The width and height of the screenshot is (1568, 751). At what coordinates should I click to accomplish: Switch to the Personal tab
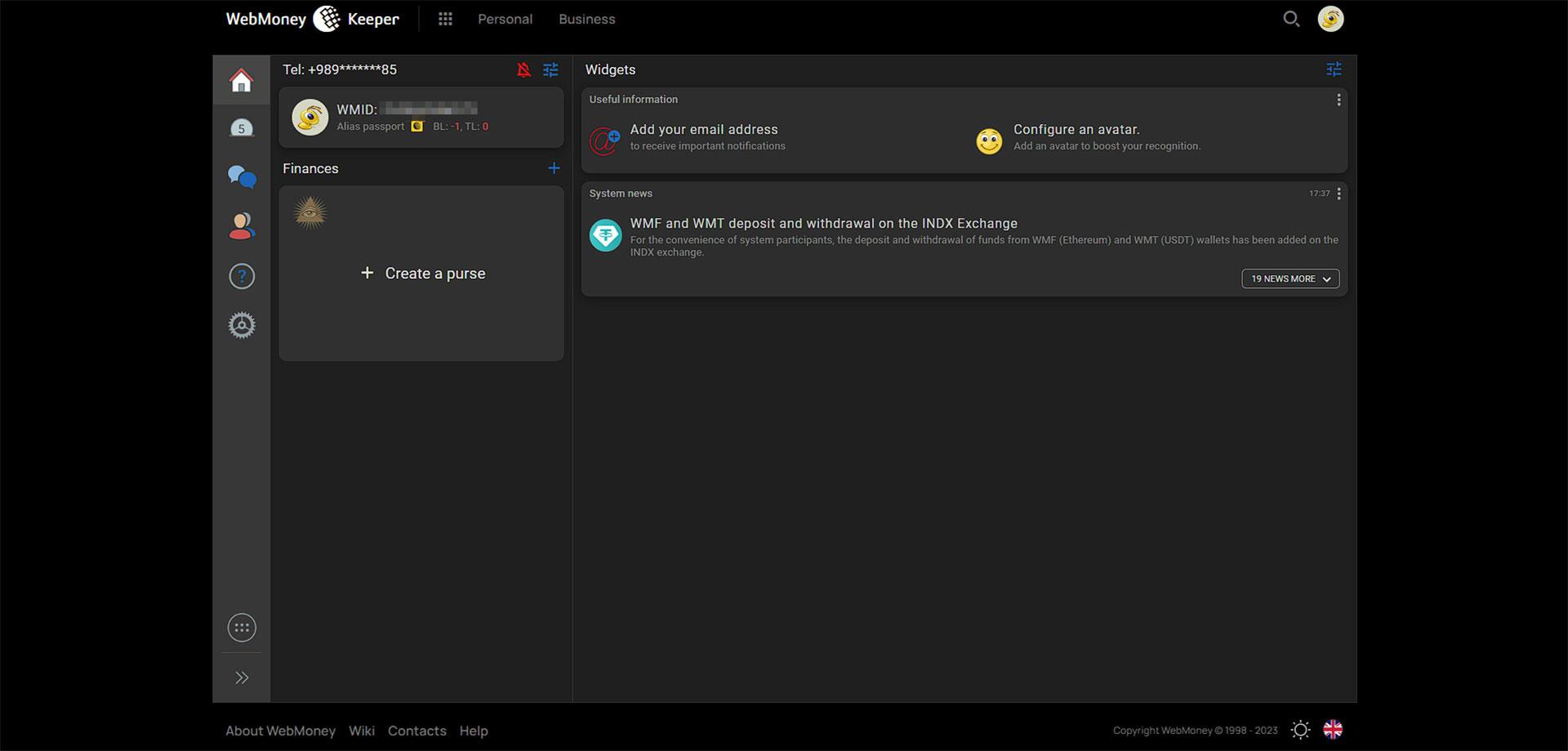tap(505, 19)
